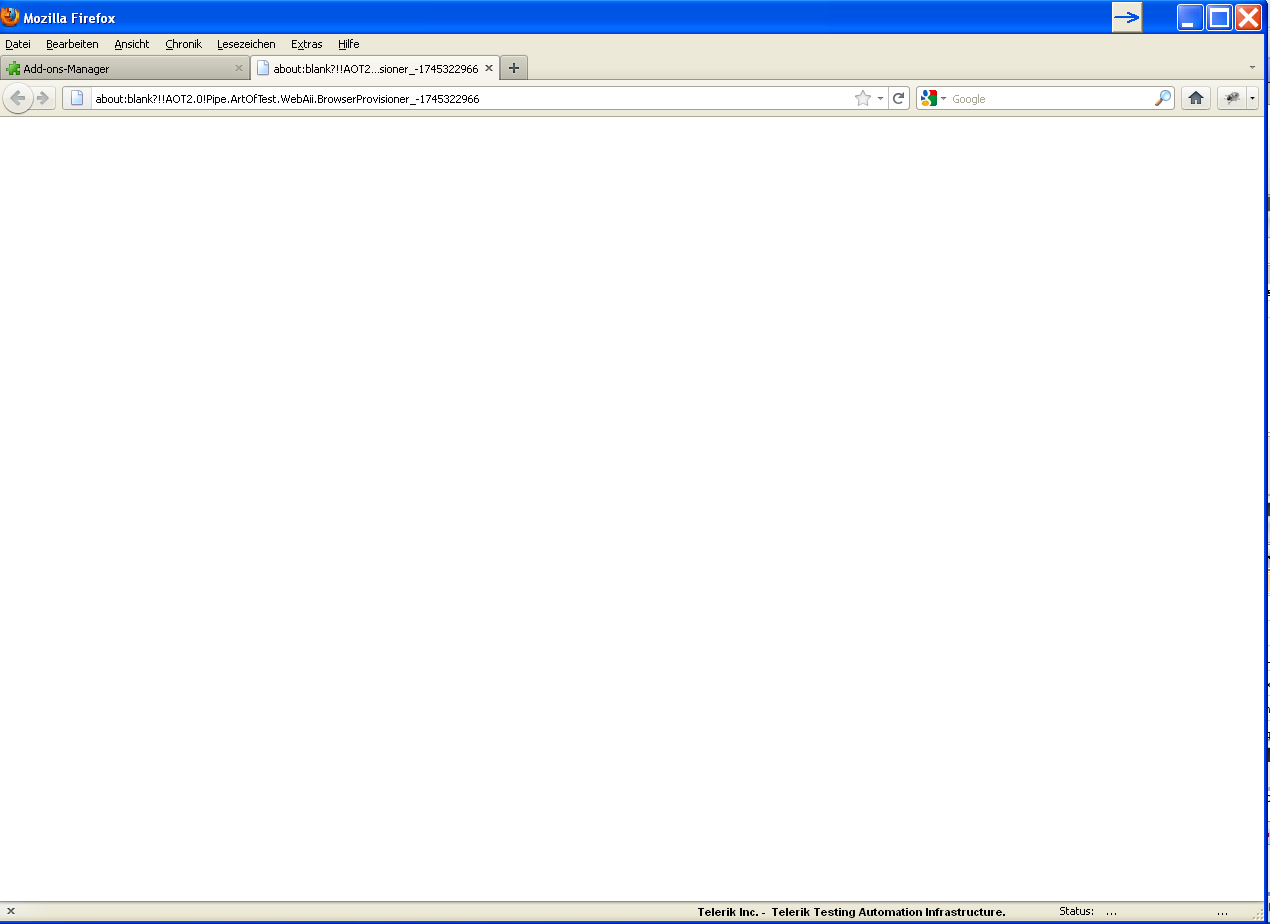The height and width of the screenshot is (924, 1270).
Task: Close the add-on status bar
Action: click(11, 911)
